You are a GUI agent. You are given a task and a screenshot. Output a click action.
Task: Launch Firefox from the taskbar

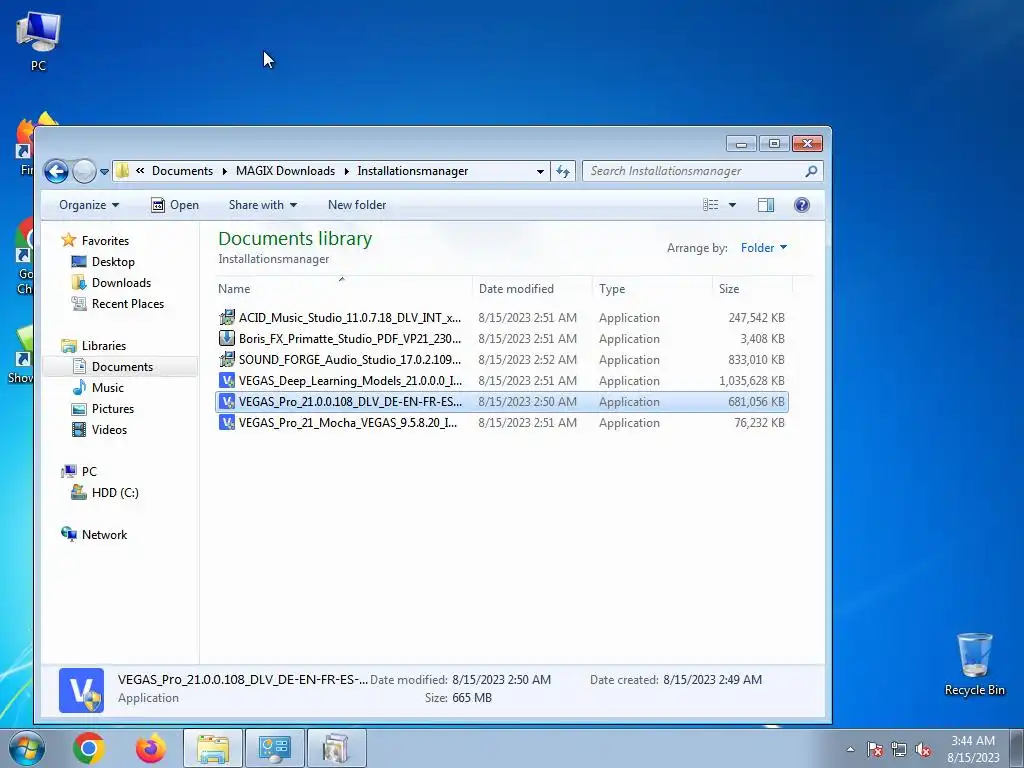[151, 748]
